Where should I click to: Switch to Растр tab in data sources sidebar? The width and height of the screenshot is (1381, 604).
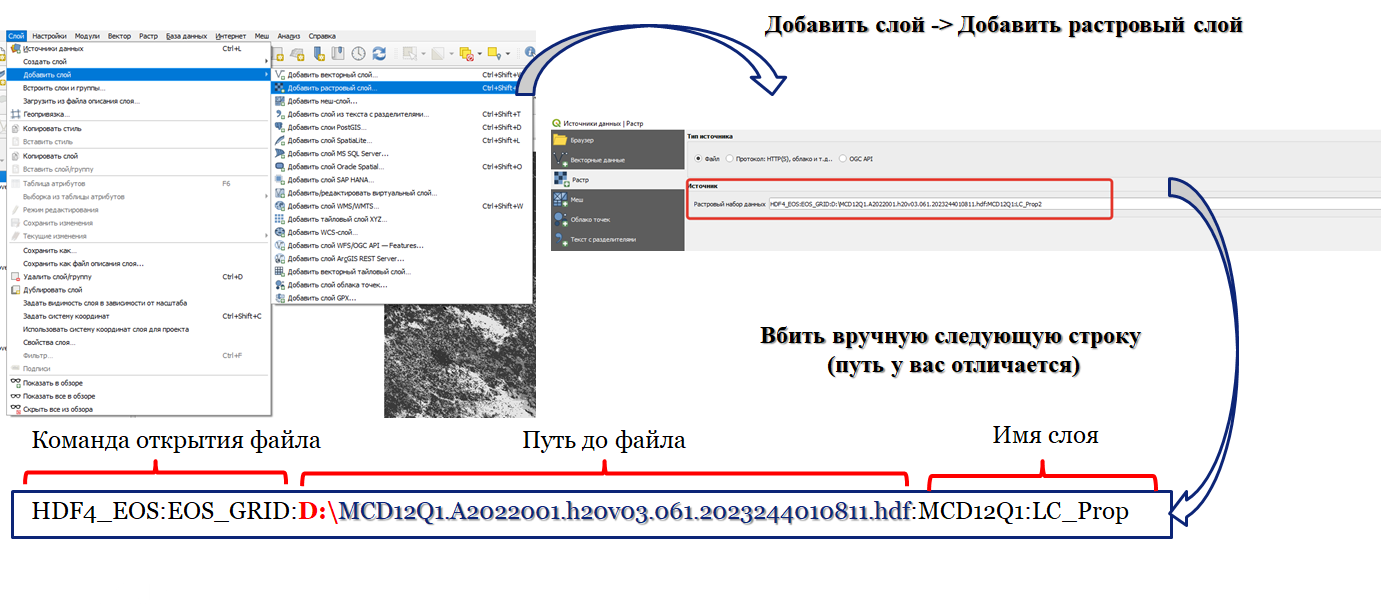click(x=617, y=180)
